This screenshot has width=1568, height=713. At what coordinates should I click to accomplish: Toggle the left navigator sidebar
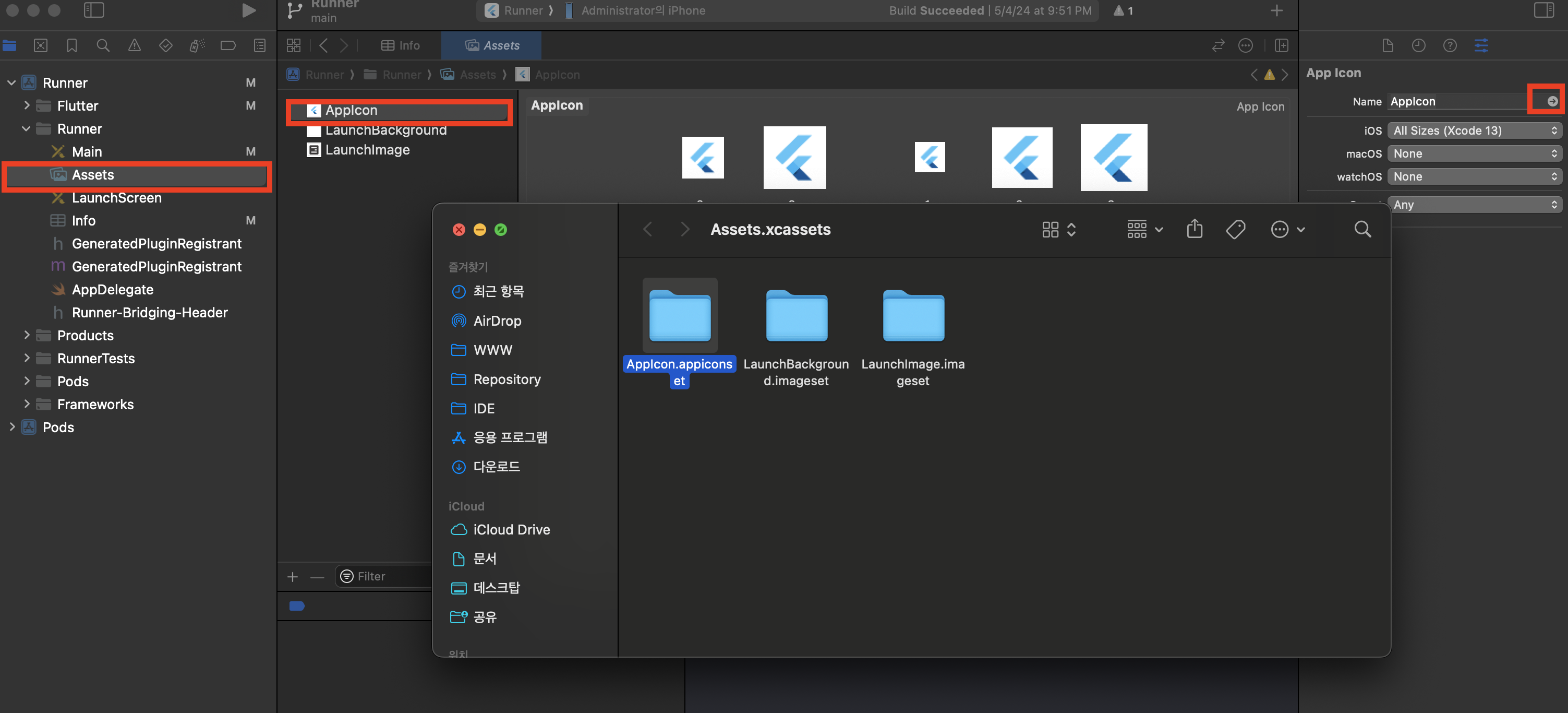point(94,10)
